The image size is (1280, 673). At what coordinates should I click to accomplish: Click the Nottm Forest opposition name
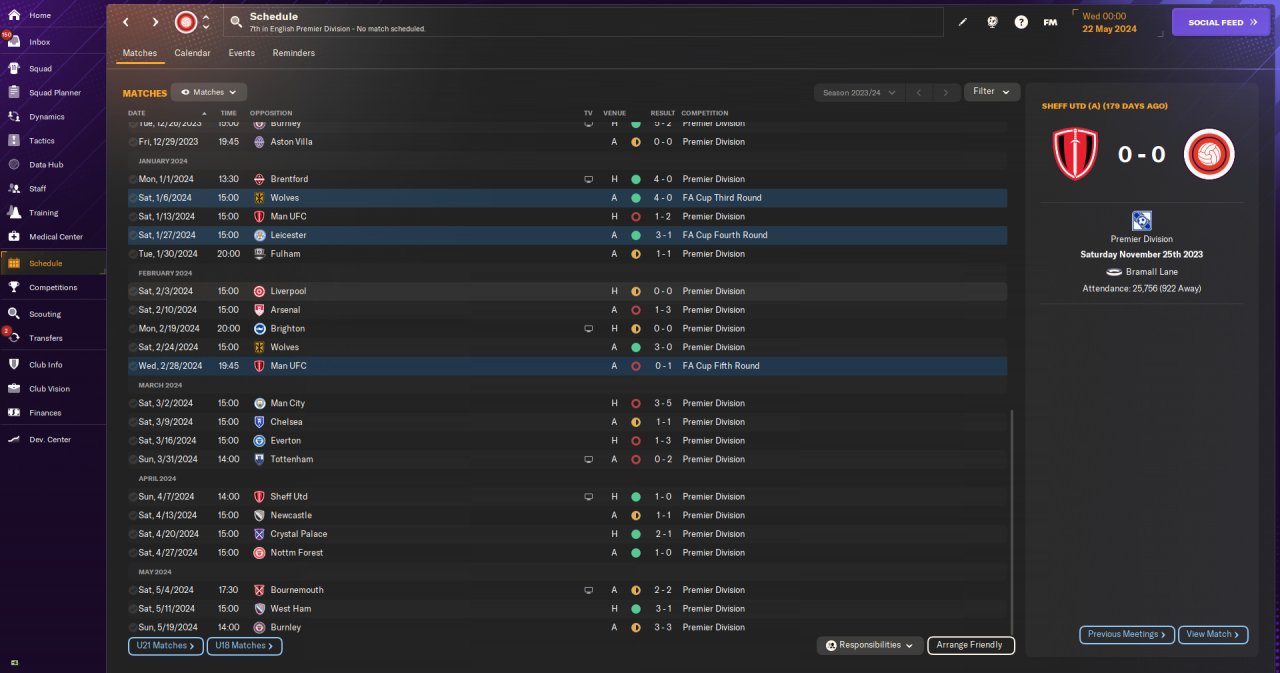296,553
